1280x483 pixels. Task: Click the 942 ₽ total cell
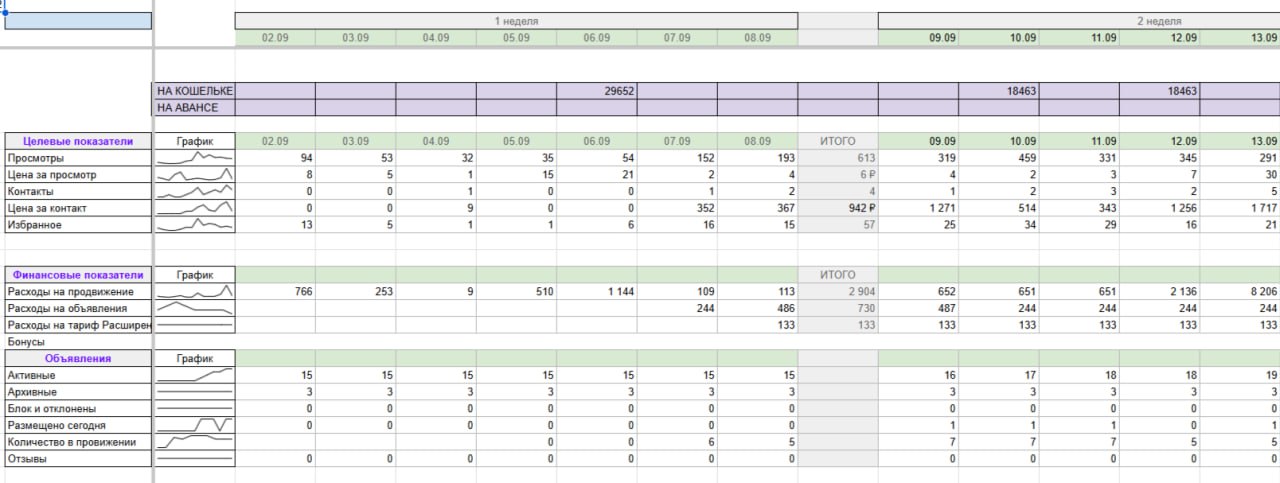tap(837, 208)
